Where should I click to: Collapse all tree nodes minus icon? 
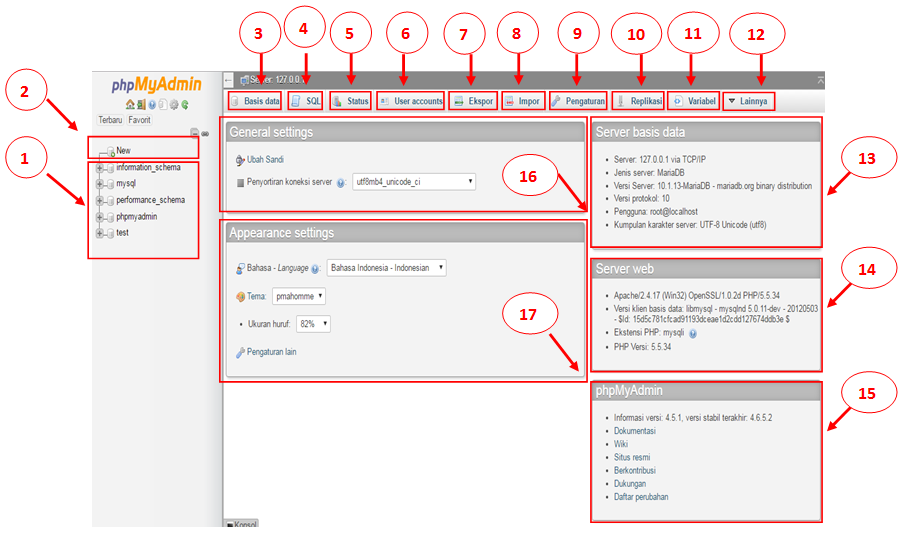(x=195, y=133)
